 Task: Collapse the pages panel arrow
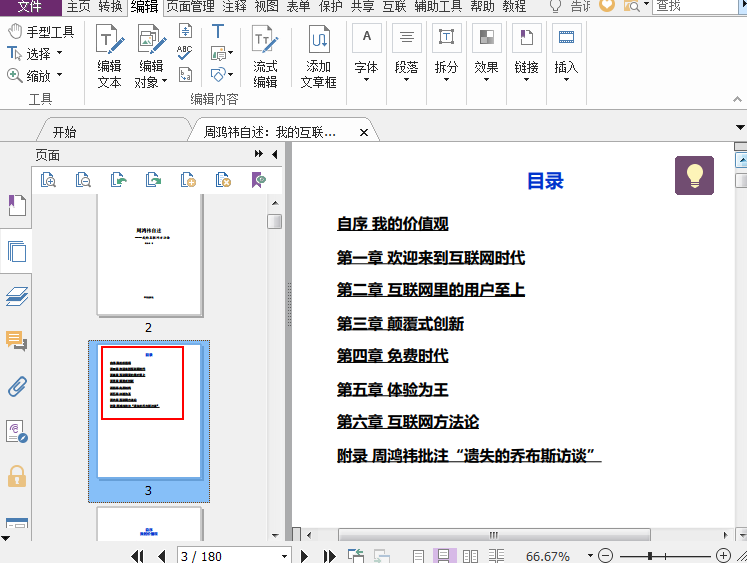[274, 154]
